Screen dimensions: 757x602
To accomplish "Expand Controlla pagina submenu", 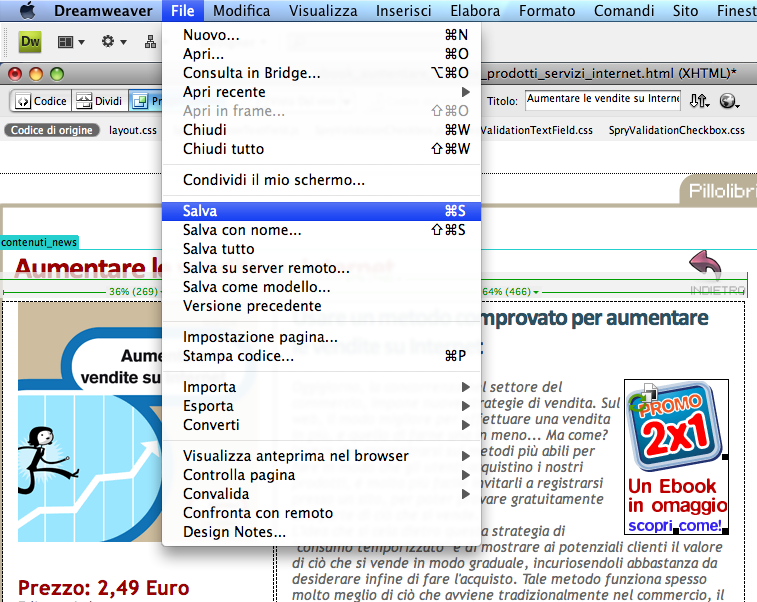I will pos(321,475).
